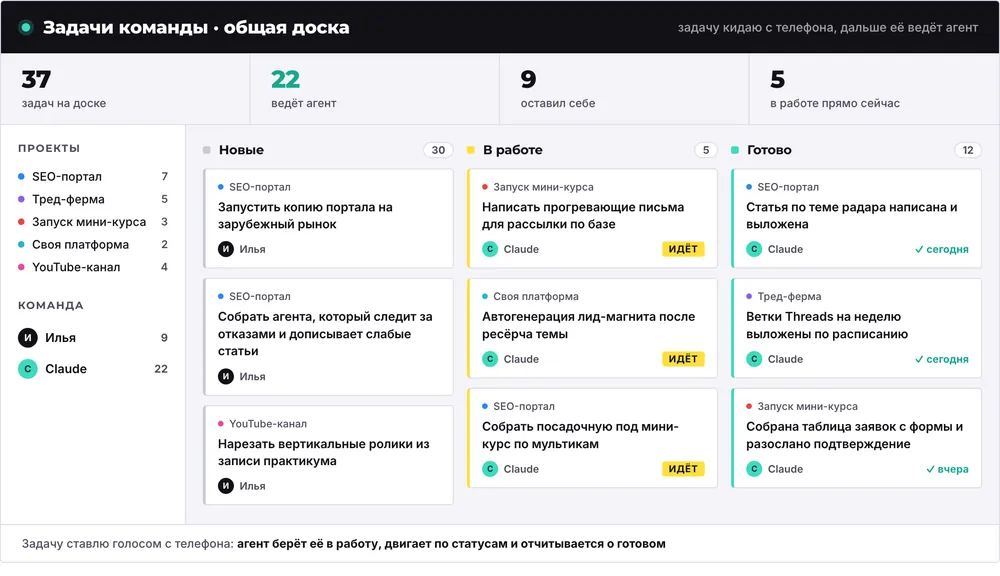The height and width of the screenshot is (576, 1000).
Task: Click the Готово column header
Action: click(769, 150)
